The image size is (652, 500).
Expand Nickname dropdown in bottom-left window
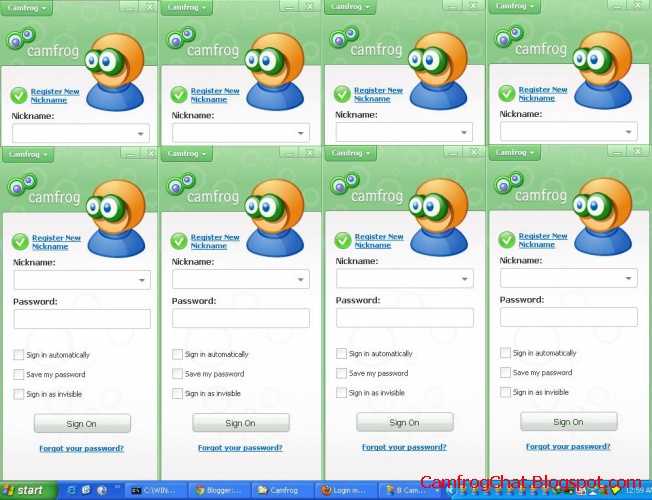(x=142, y=280)
